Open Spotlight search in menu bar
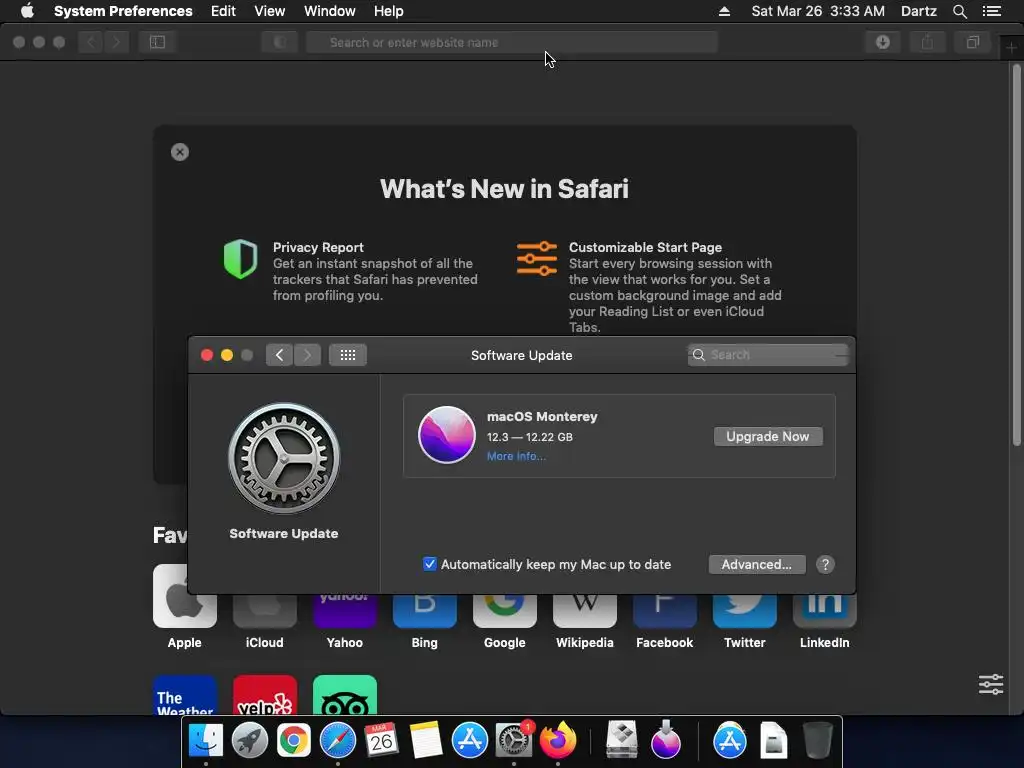This screenshot has height=768, width=1024. (959, 11)
